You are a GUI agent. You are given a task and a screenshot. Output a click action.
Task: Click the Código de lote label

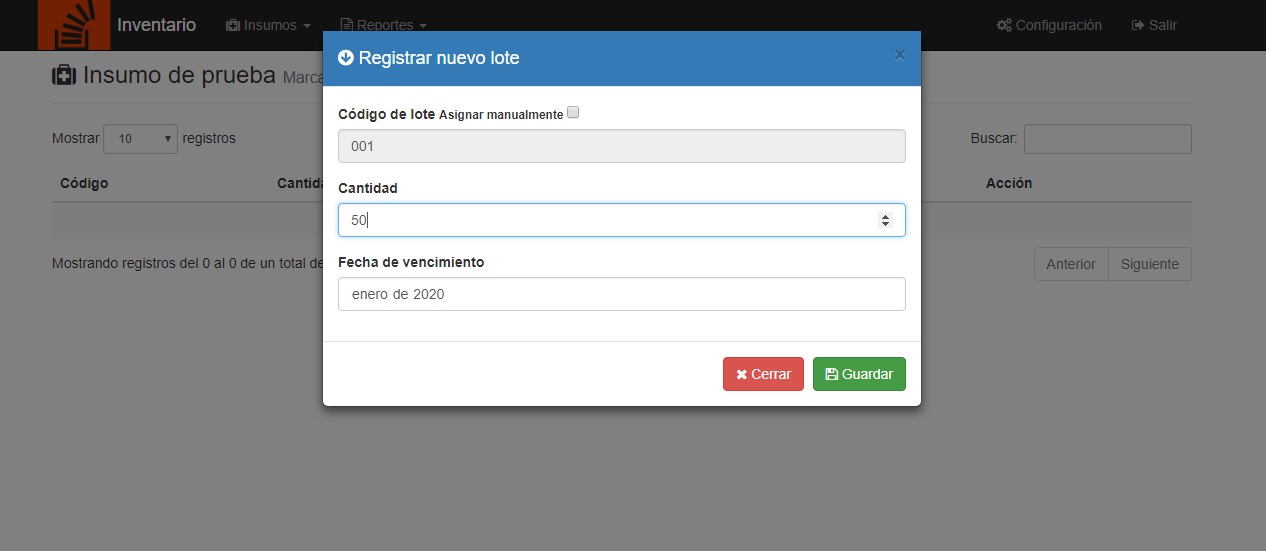(x=387, y=114)
